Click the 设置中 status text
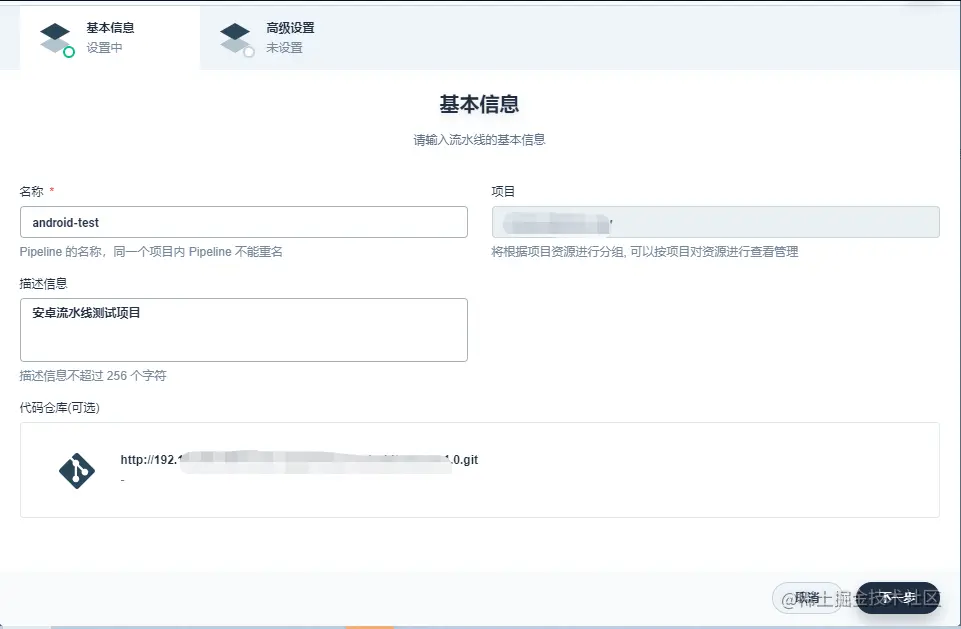Viewport: 961px width, 629px height. [x=104, y=48]
